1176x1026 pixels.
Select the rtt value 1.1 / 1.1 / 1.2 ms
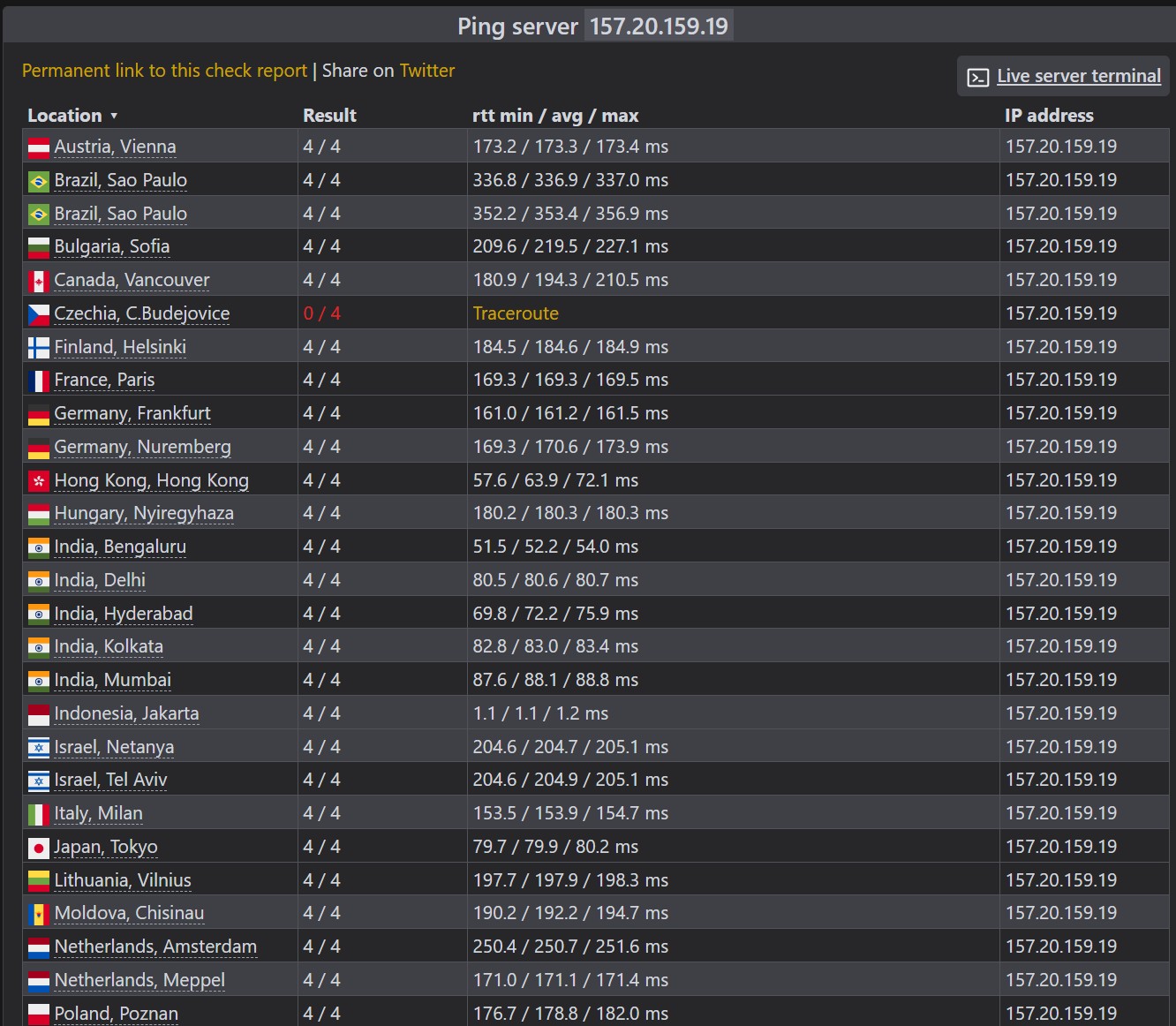coord(540,713)
